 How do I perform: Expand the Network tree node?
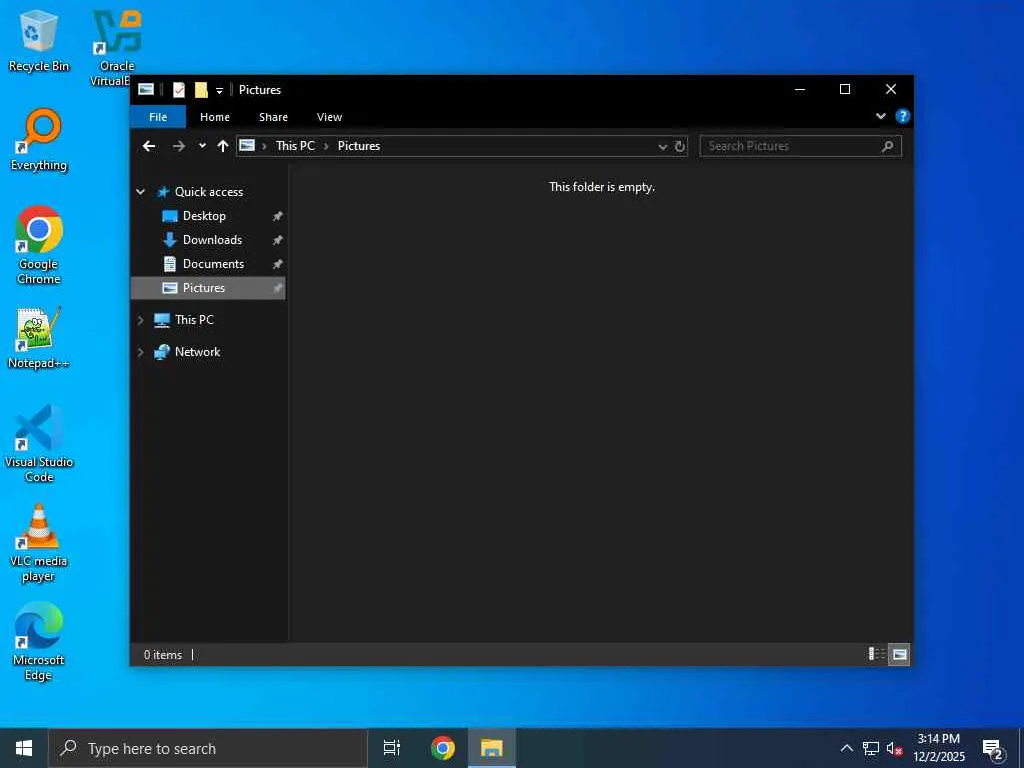coord(140,352)
